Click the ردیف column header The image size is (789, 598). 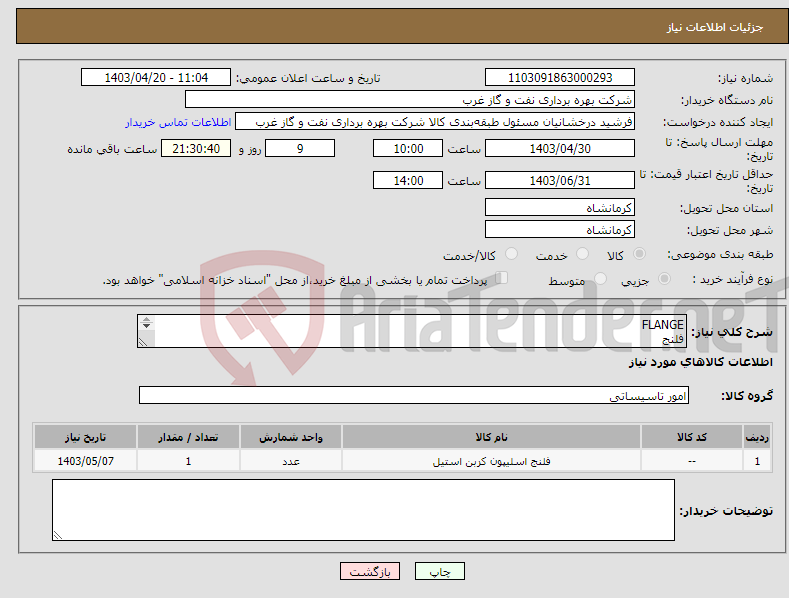pyautogui.click(x=757, y=437)
